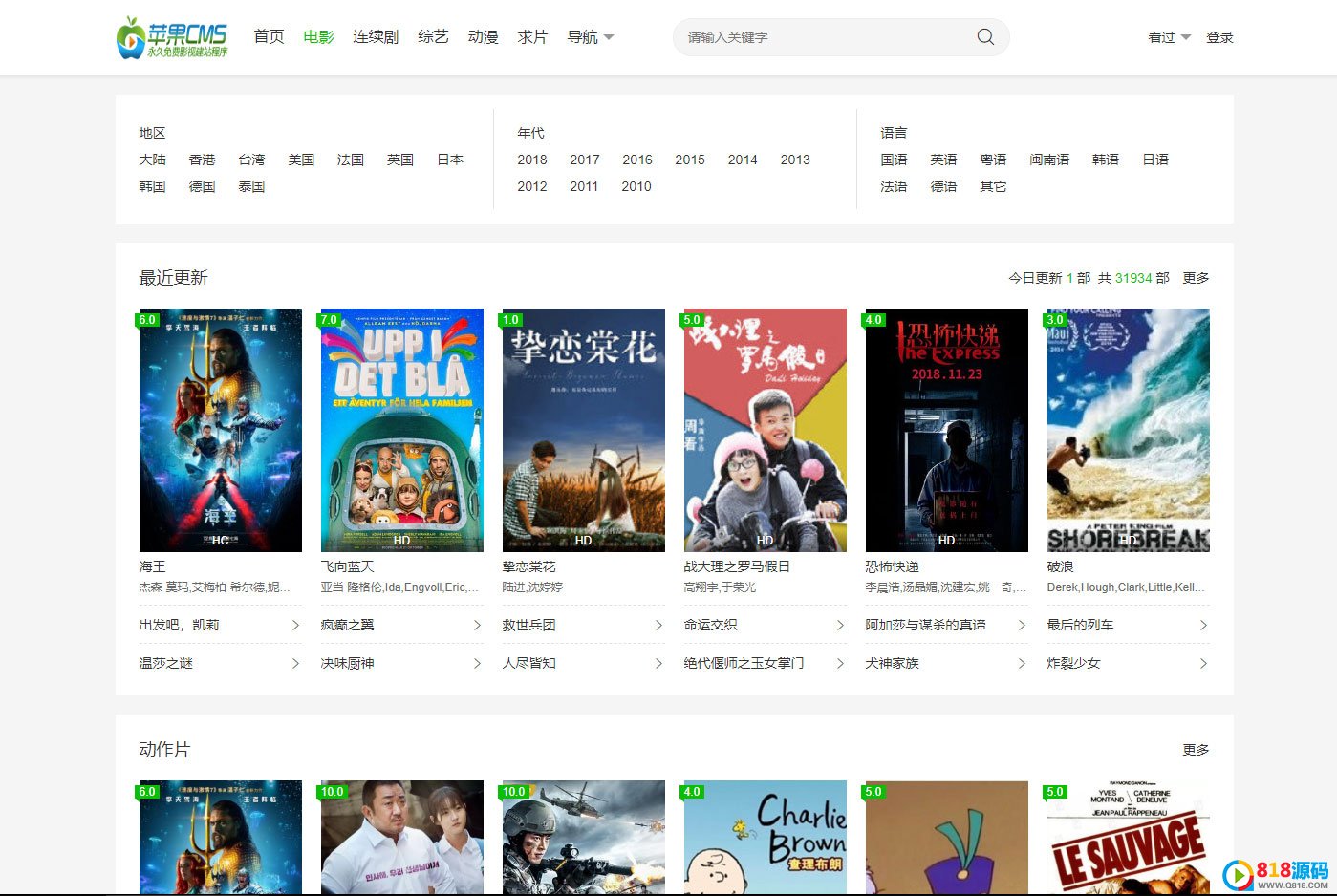Open the 求片 nav tab

(532, 37)
